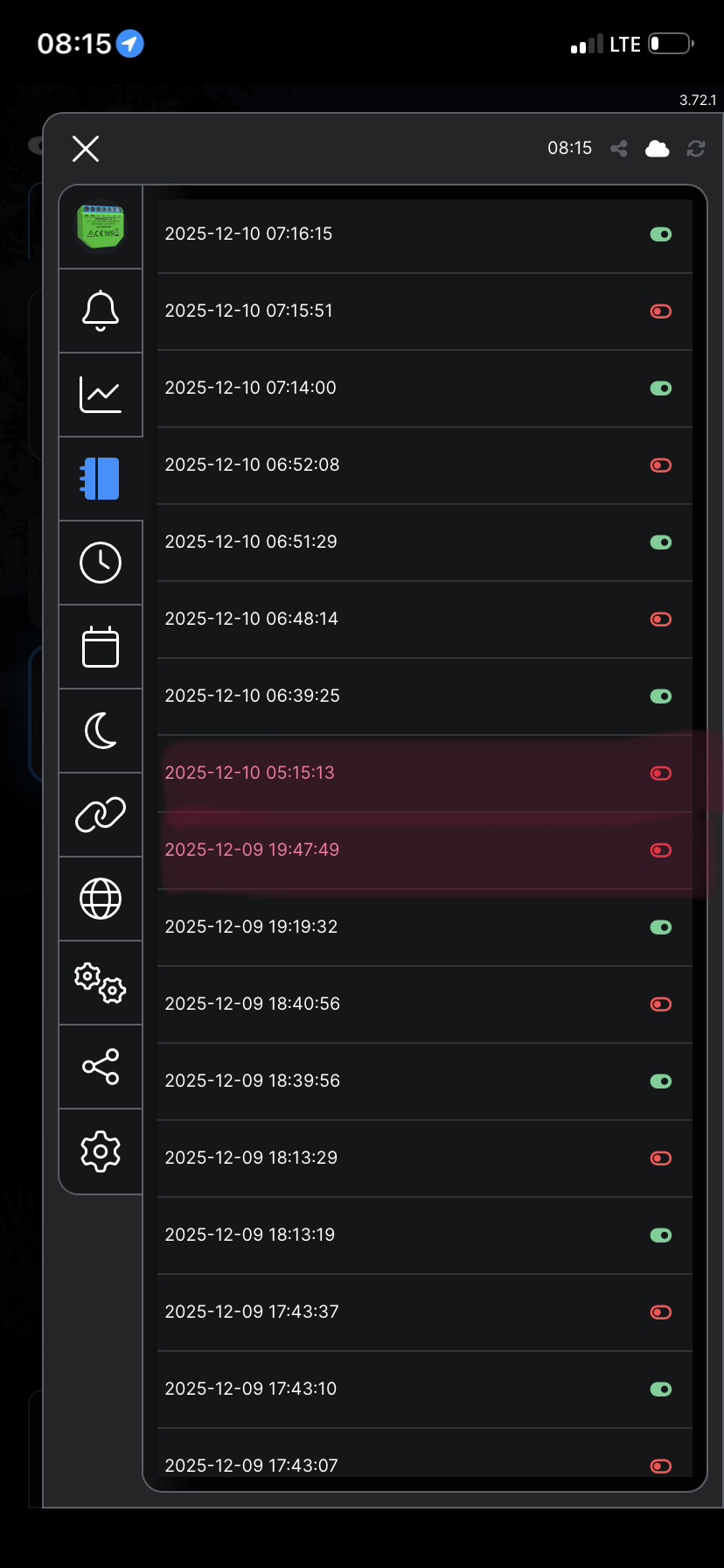Tap the green device module thumbnail
Screen dimensions: 724x1568
[101, 227]
